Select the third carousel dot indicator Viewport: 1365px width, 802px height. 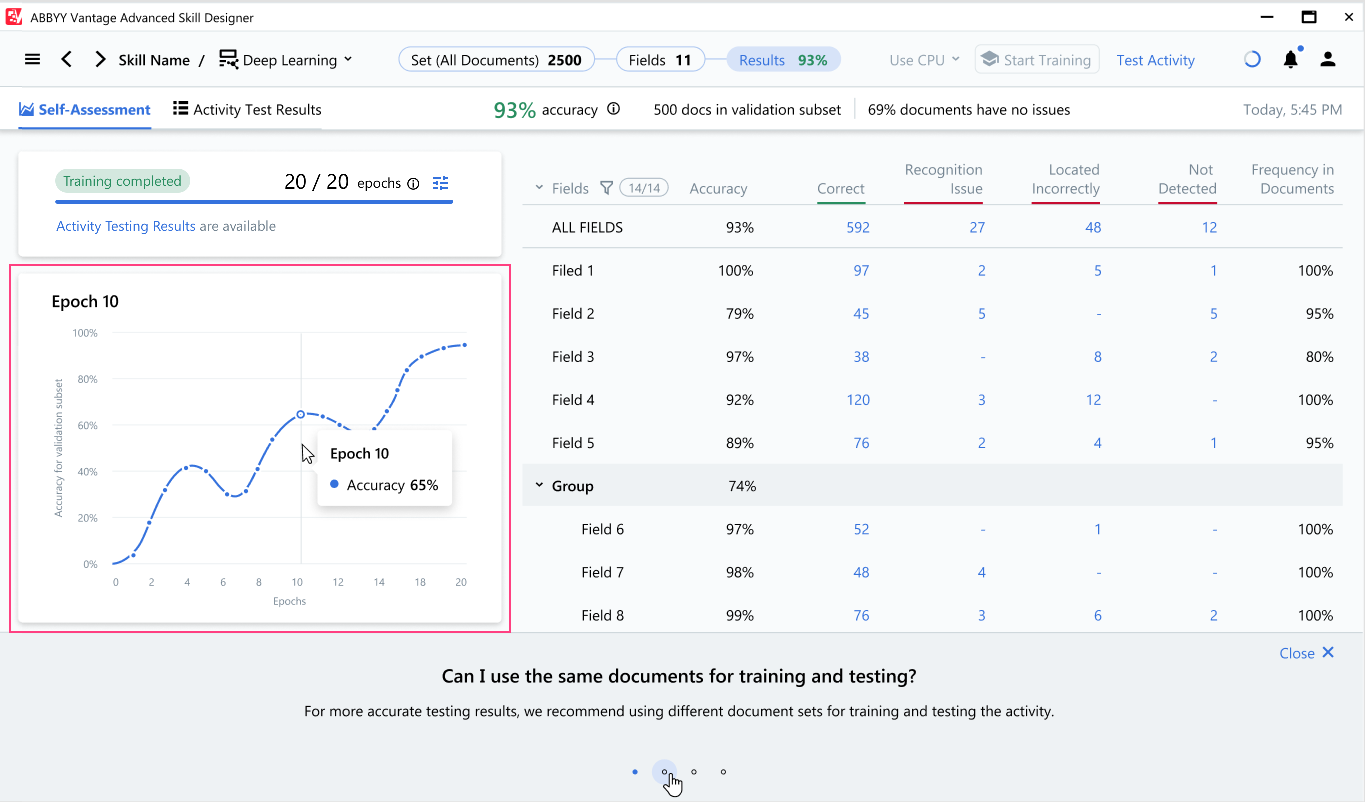694,771
